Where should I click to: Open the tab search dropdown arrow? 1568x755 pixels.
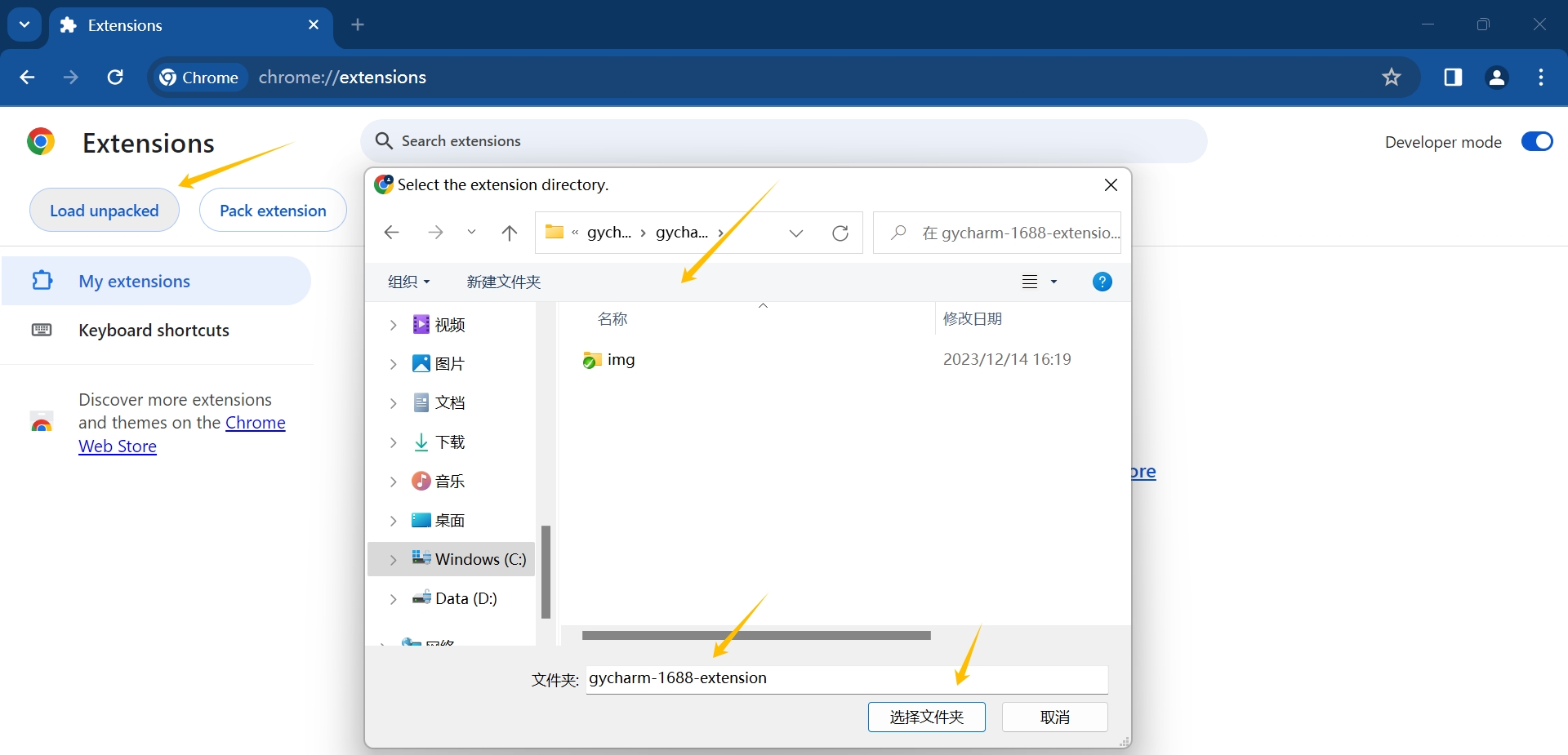click(24, 24)
